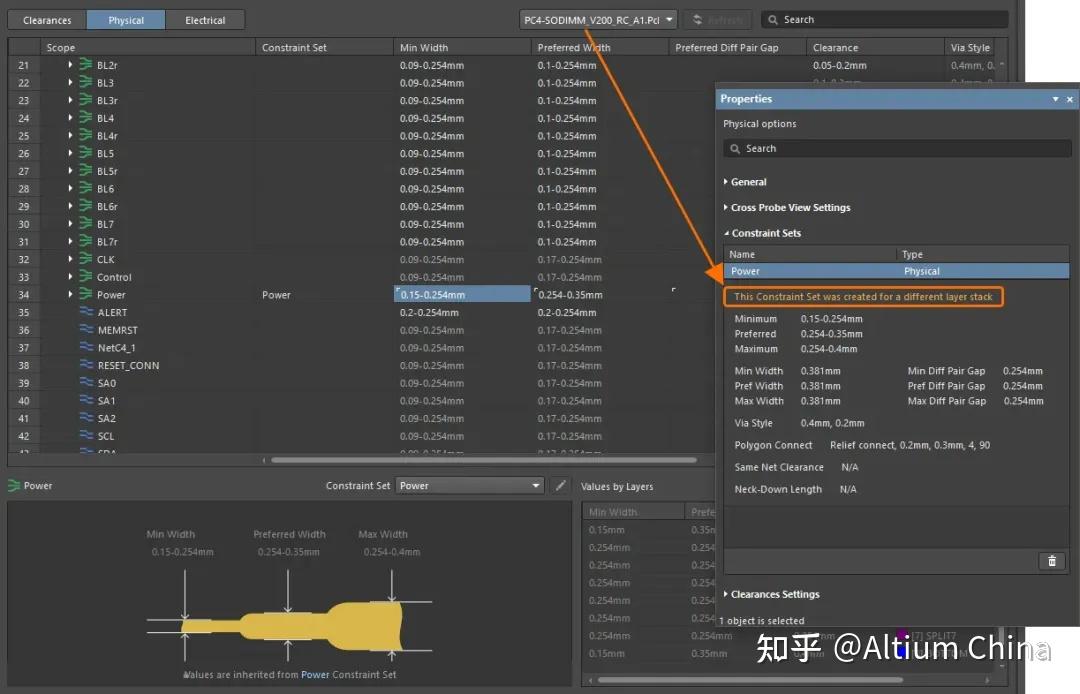Expand the Power net class row
The height and width of the screenshot is (694, 1080).
70,295
